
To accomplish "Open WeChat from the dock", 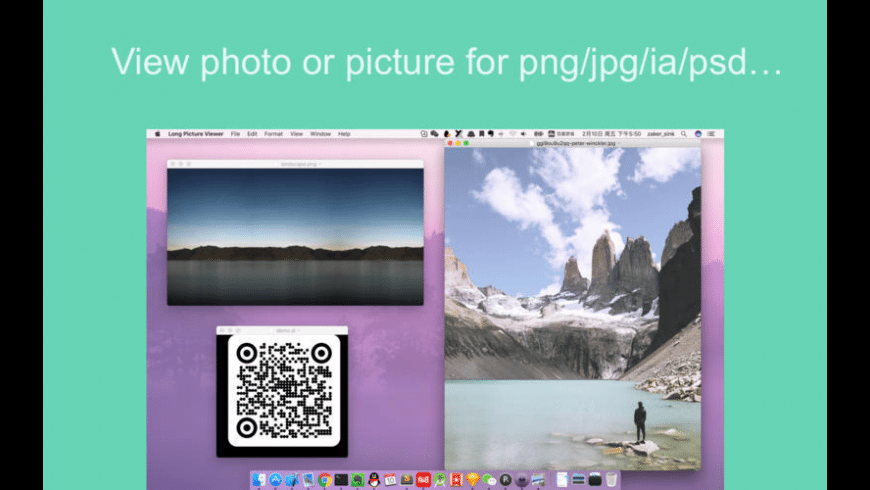I will click(489, 479).
